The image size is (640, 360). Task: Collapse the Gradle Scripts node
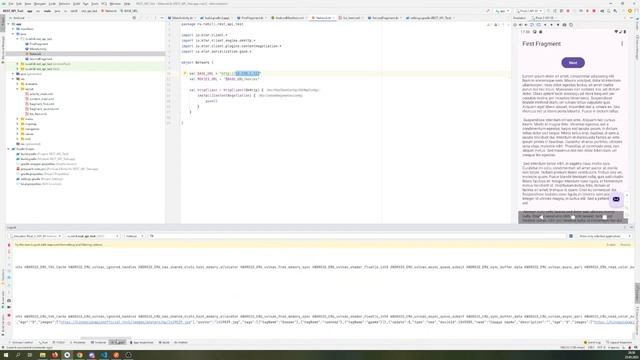click(x=9, y=149)
